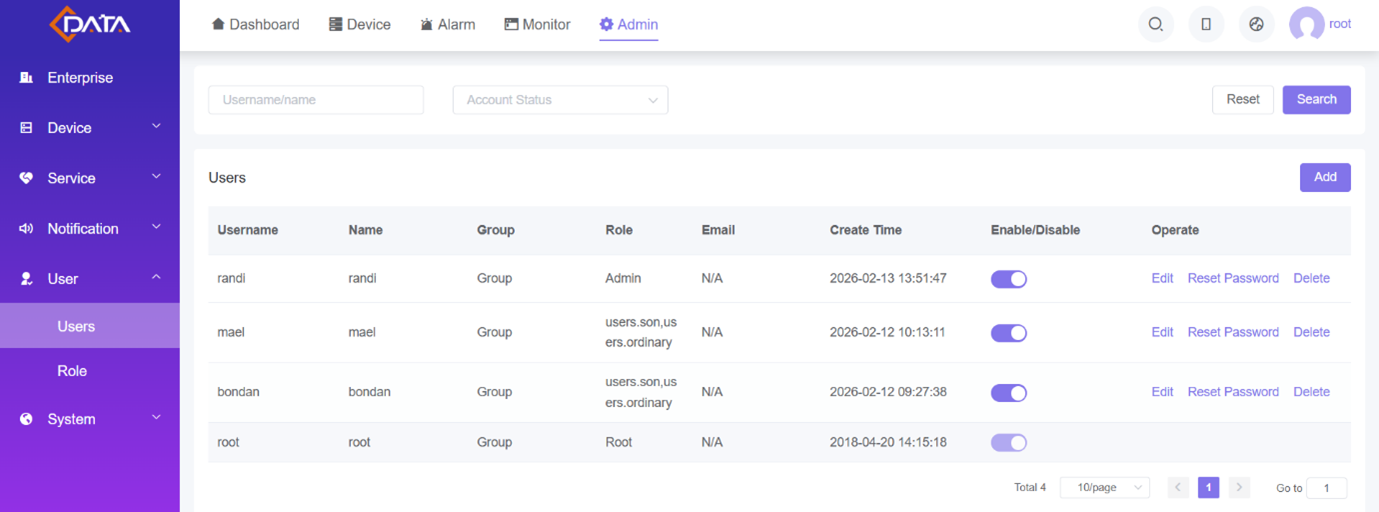Click the Add user button

(1324, 177)
